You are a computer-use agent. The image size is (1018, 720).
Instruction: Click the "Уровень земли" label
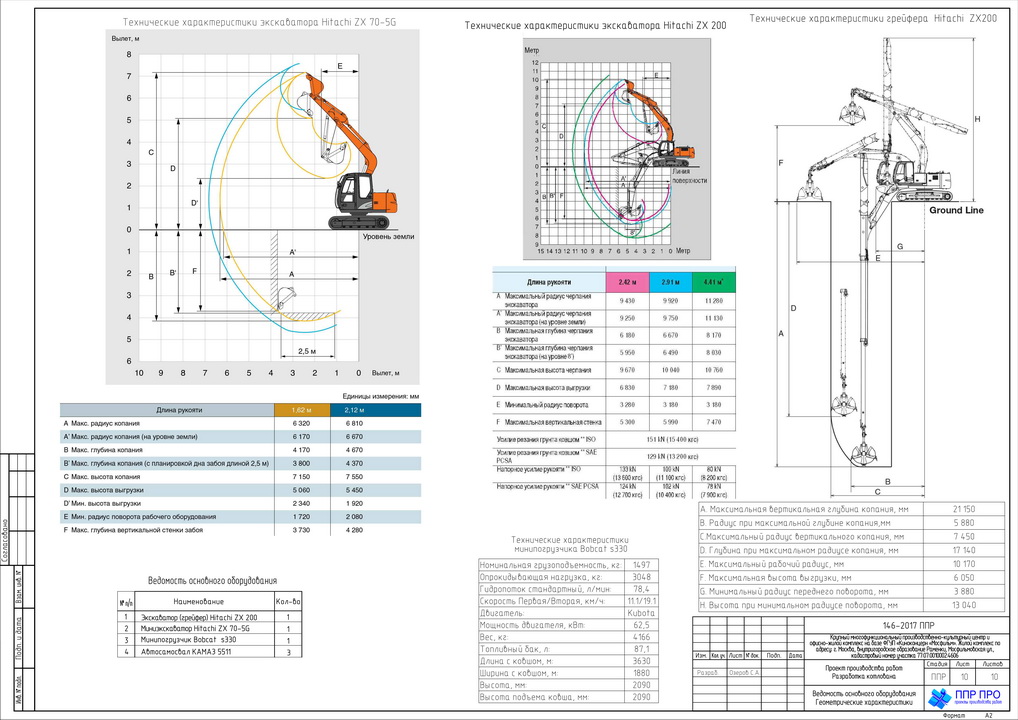(388, 237)
